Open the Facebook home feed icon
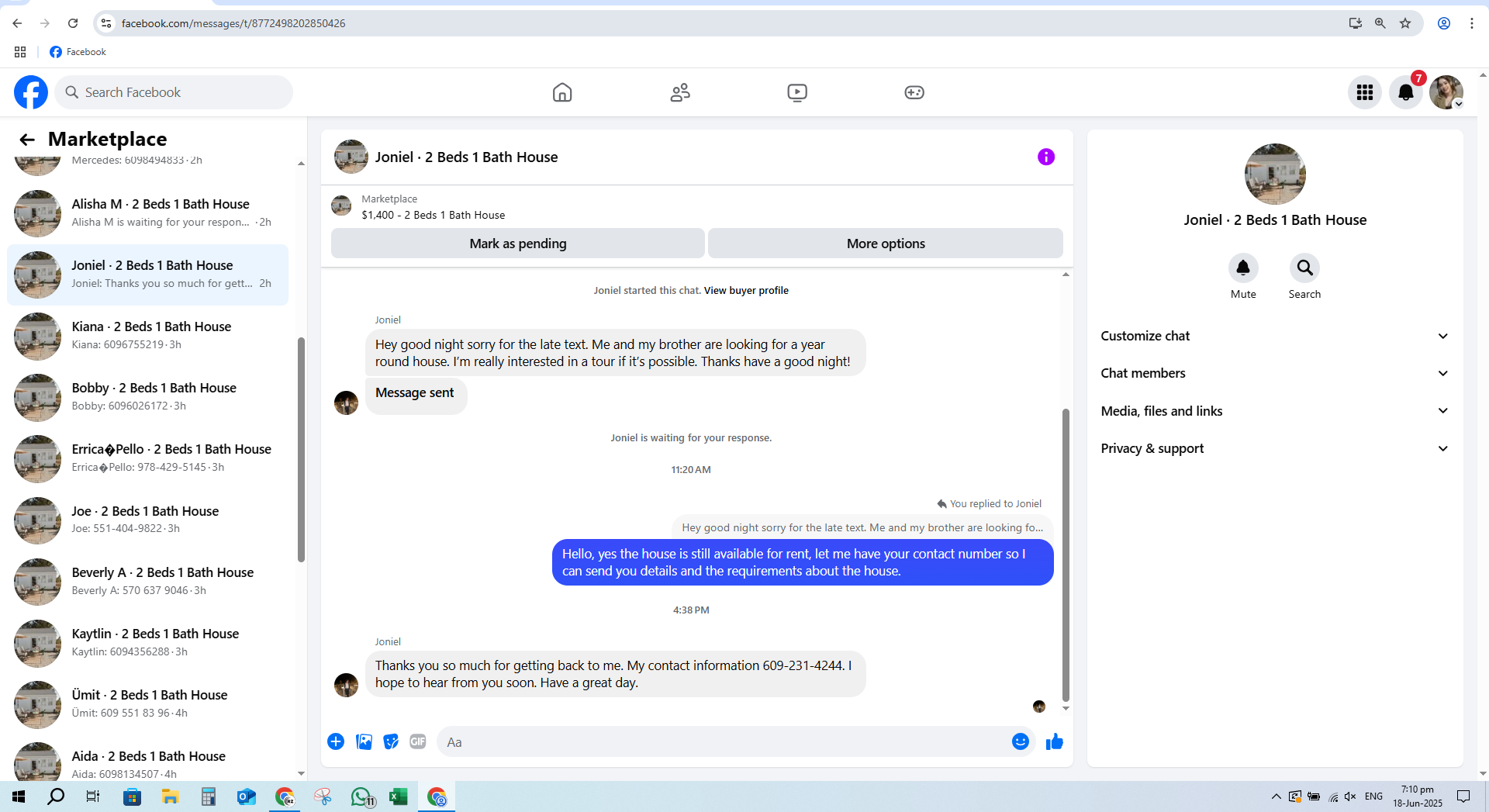The image size is (1489, 812). pos(562,92)
